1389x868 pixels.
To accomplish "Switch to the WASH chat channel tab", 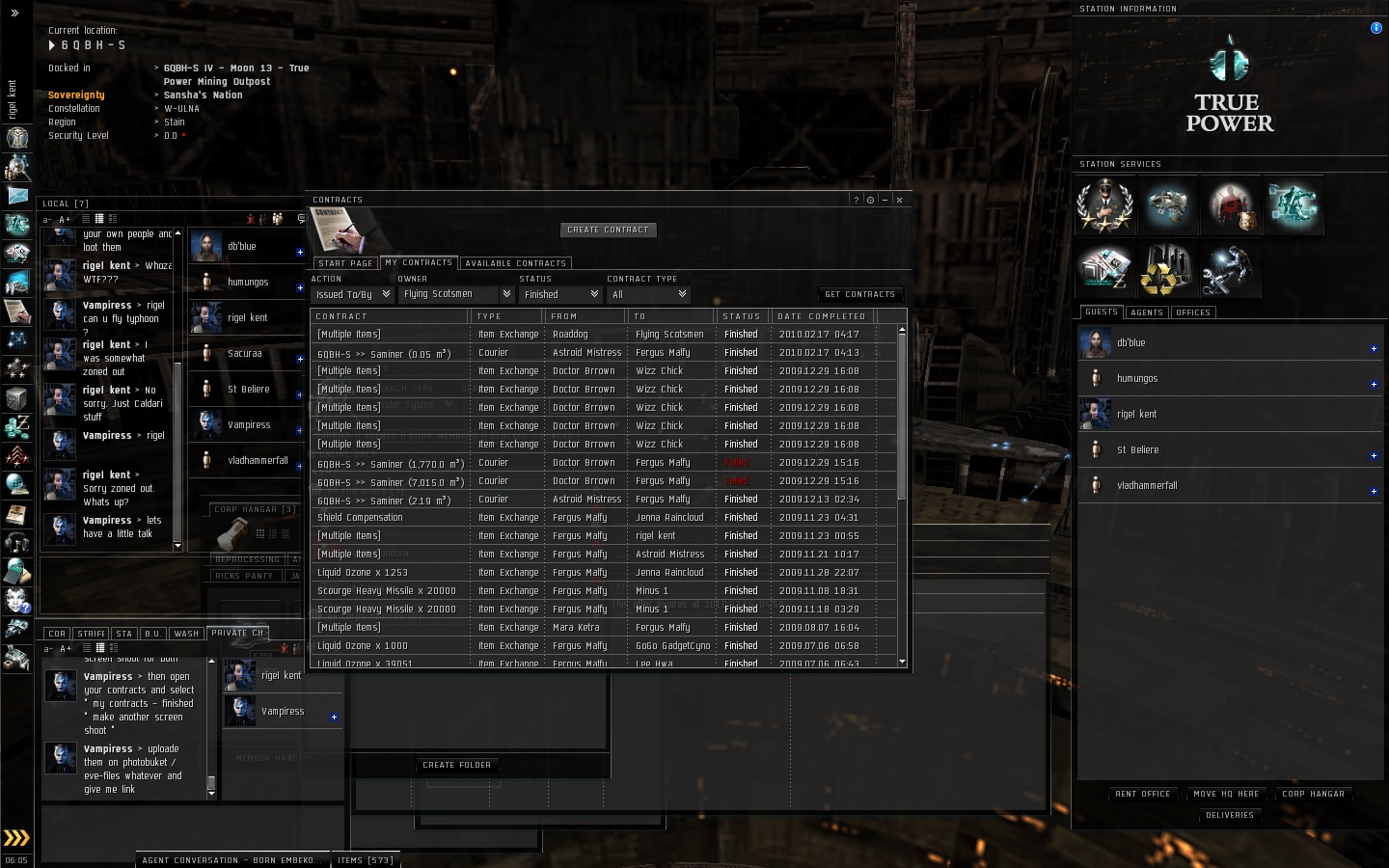I will (186, 634).
